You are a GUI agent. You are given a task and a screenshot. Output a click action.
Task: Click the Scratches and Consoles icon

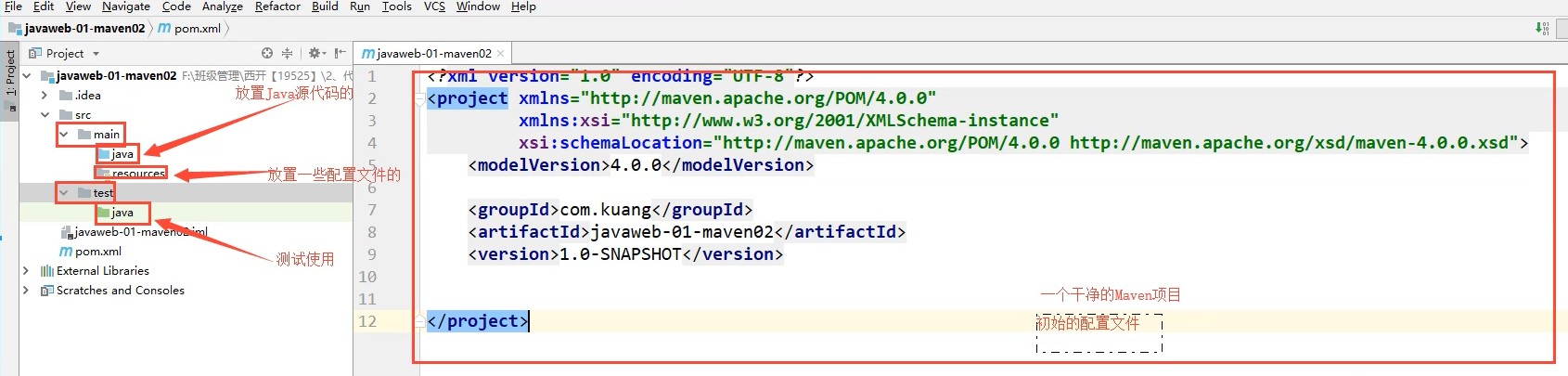click(x=47, y=291)
